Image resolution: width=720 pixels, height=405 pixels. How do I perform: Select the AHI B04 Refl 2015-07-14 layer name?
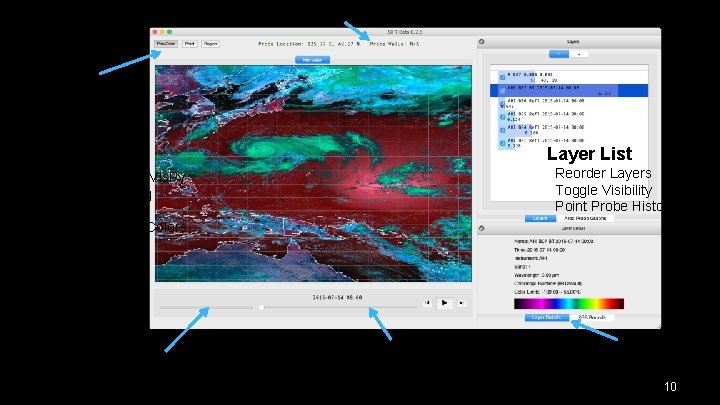546,127
